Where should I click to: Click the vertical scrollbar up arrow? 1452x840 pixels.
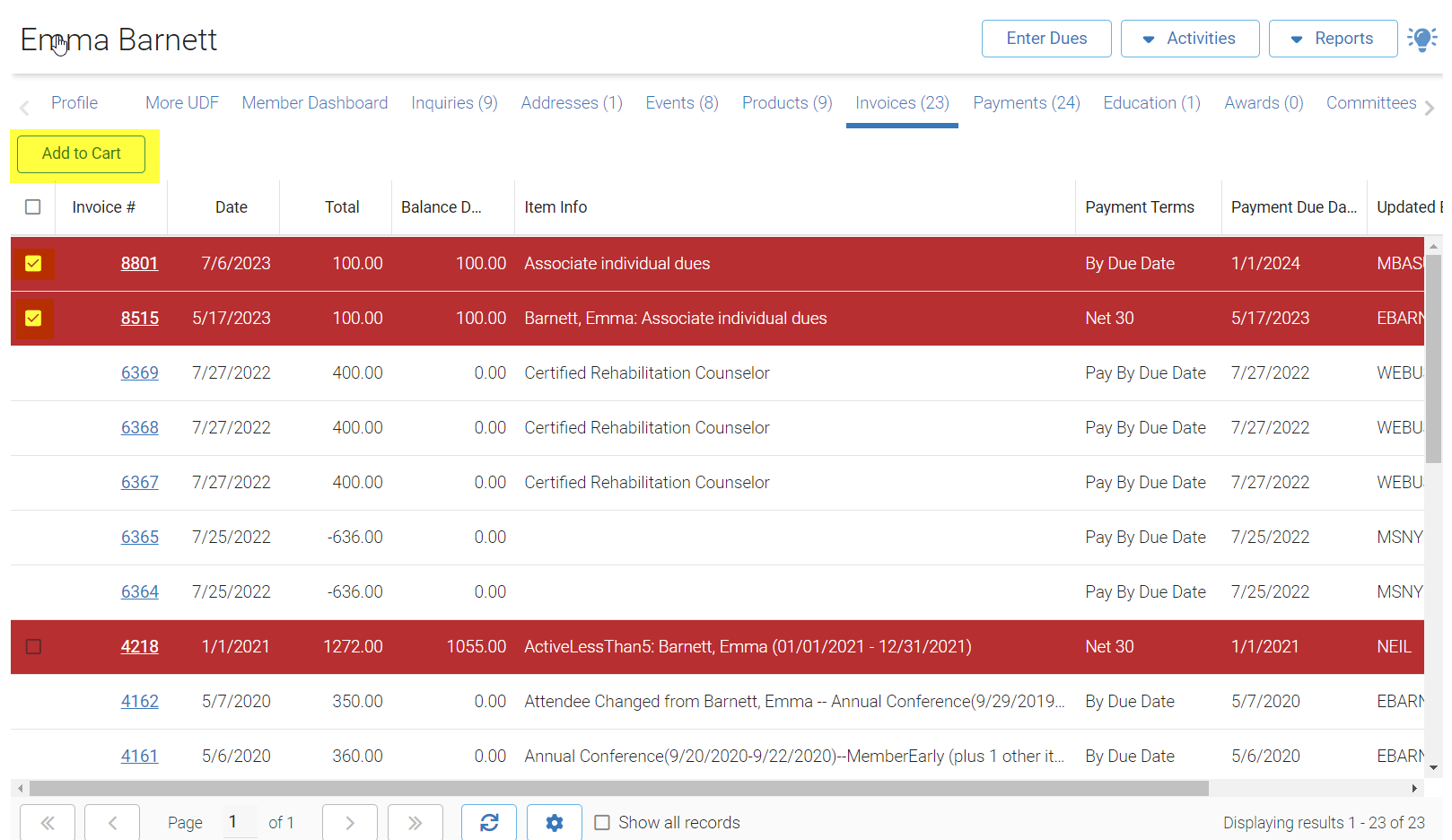[x=1433, y=245]
